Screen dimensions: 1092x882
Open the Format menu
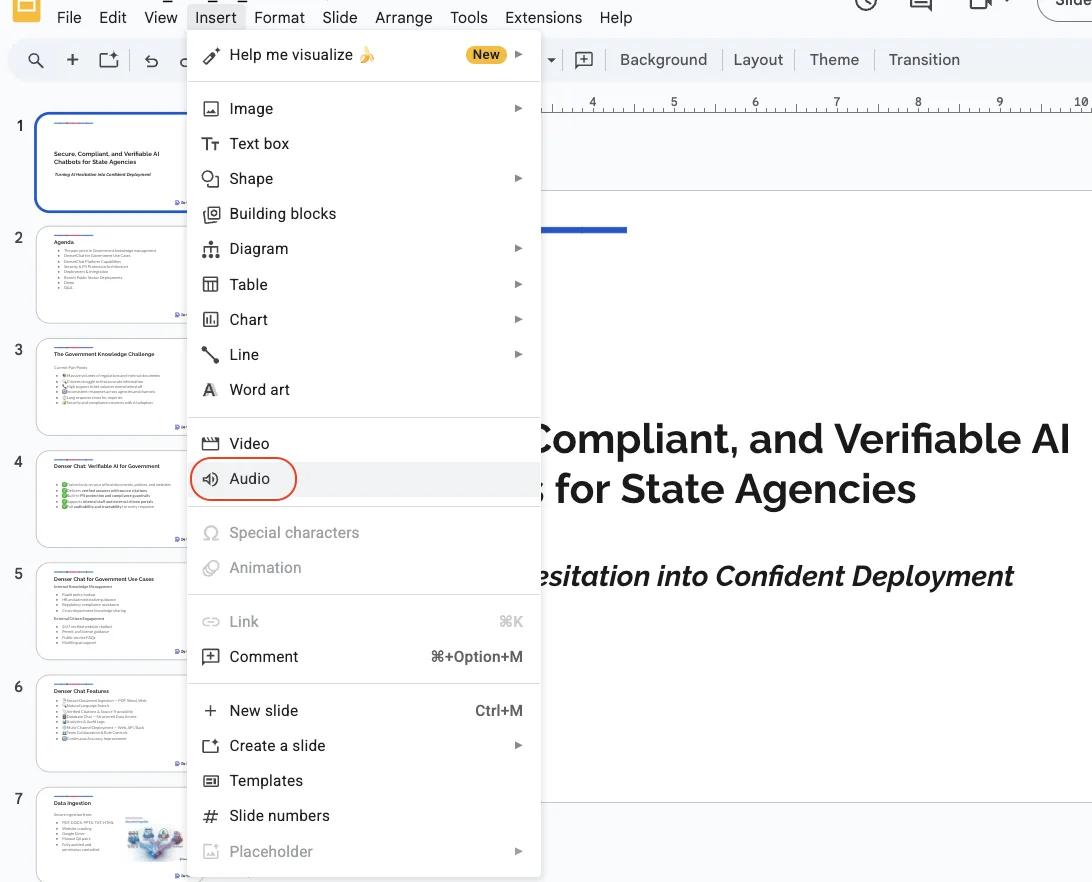279,17
